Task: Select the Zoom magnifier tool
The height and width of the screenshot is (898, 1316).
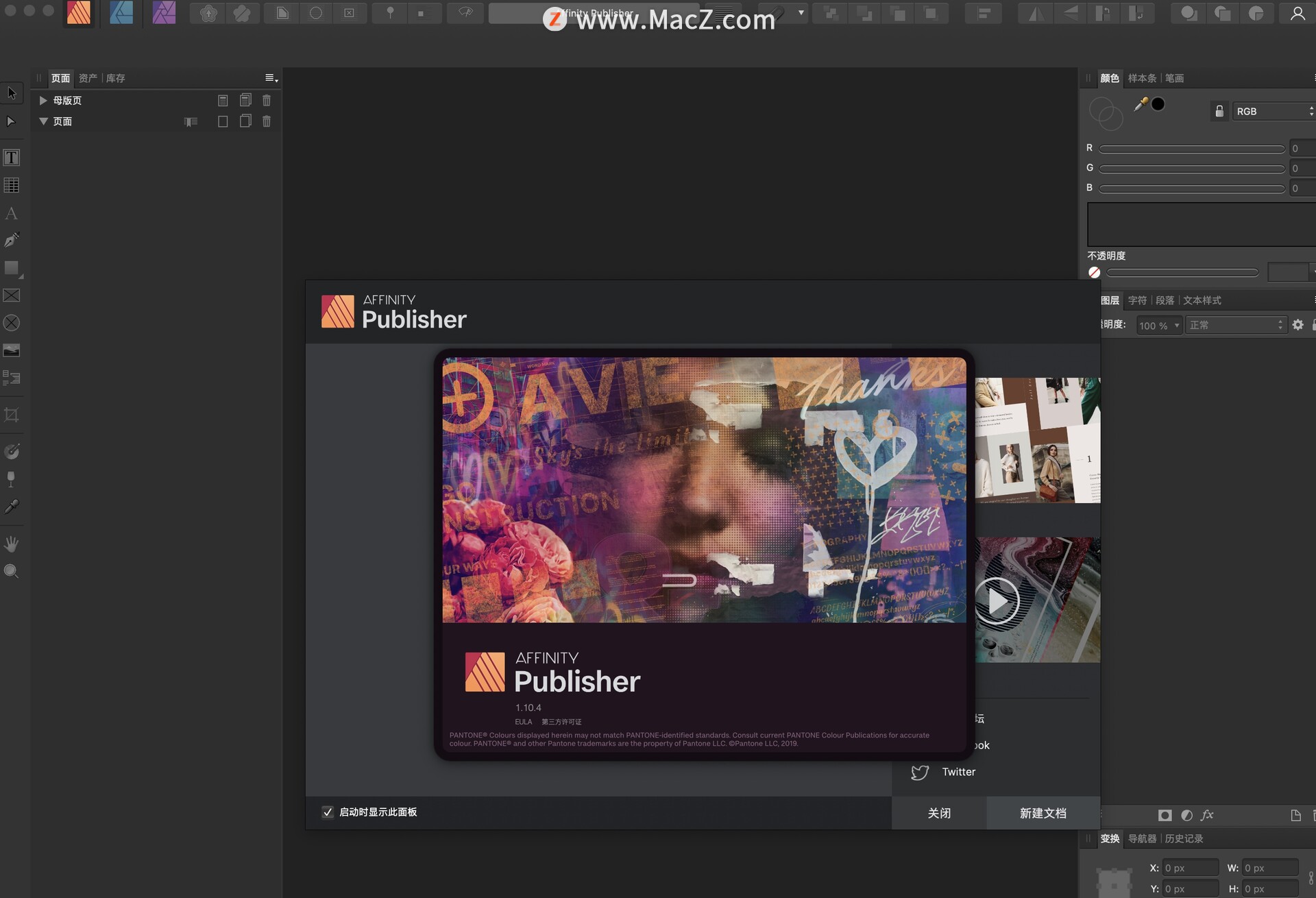Action: (x=12, y=572)
